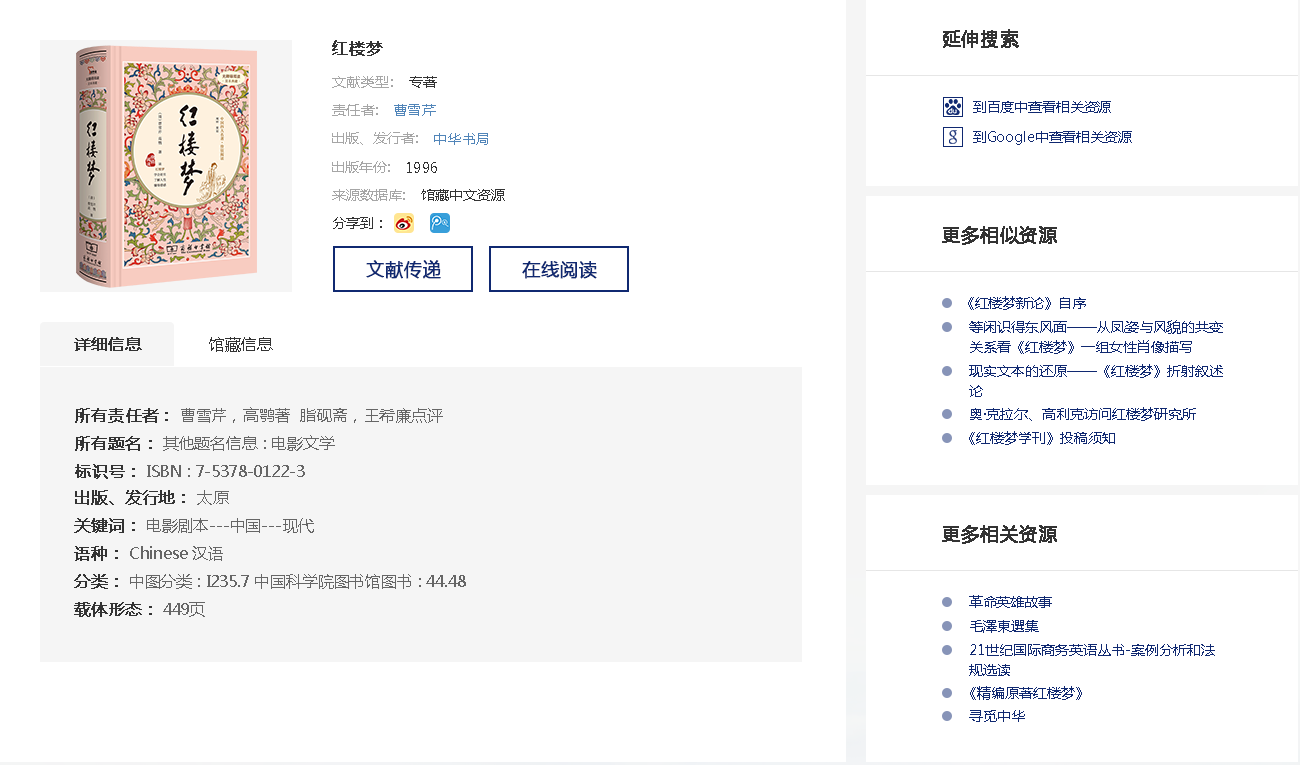Open publisher link 中华书局
1300x765 pixels.
[x=461, y=139]
